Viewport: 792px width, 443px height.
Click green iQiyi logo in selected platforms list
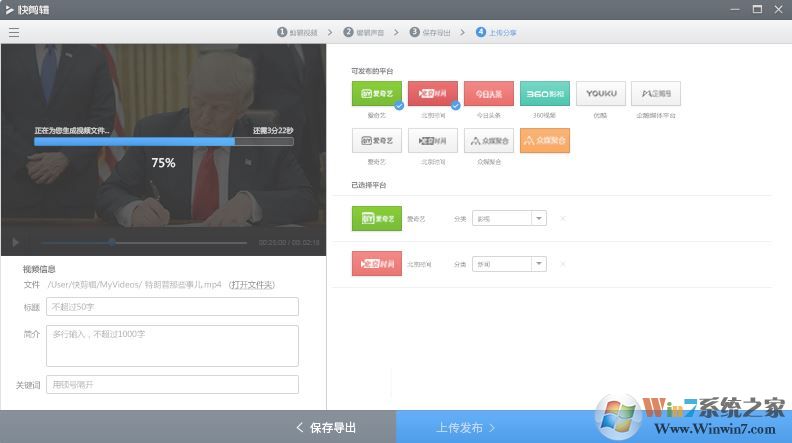(x=377, y=219)
